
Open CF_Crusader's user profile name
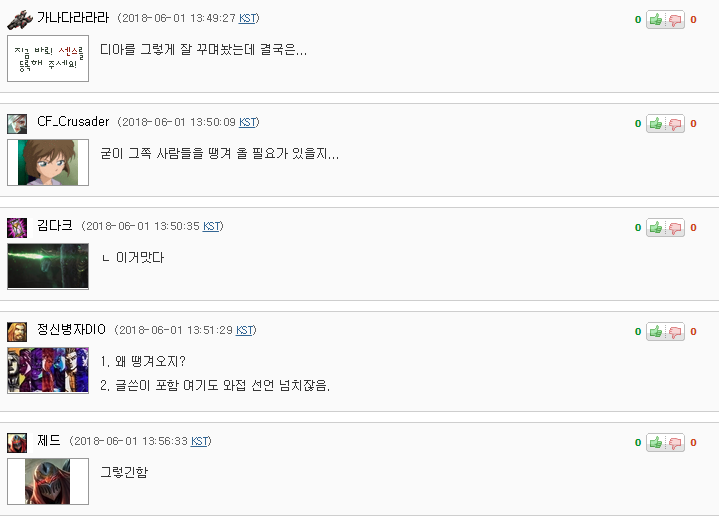tap(73, 122)
